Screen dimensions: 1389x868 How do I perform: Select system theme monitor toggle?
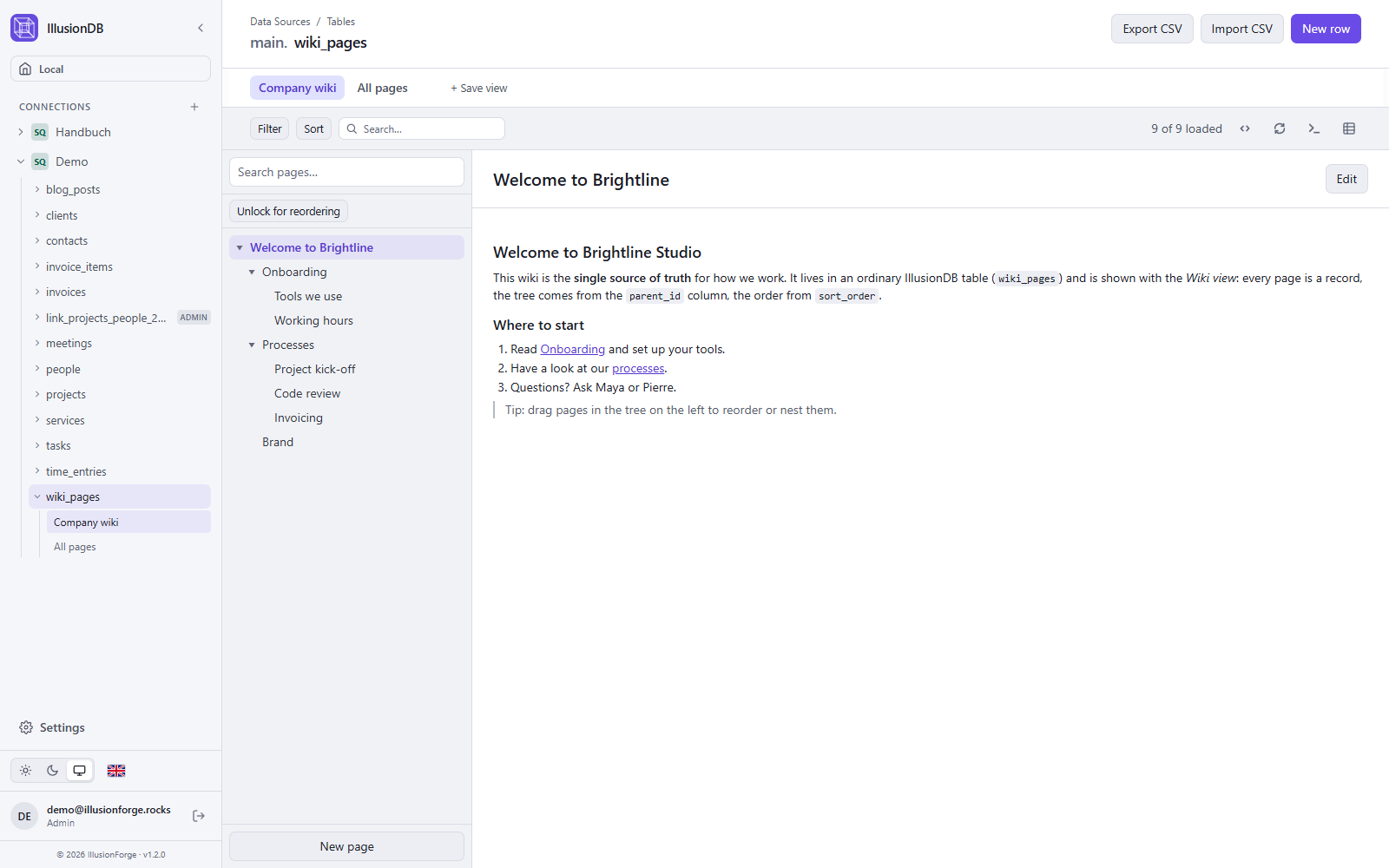[x=80, y=770]
